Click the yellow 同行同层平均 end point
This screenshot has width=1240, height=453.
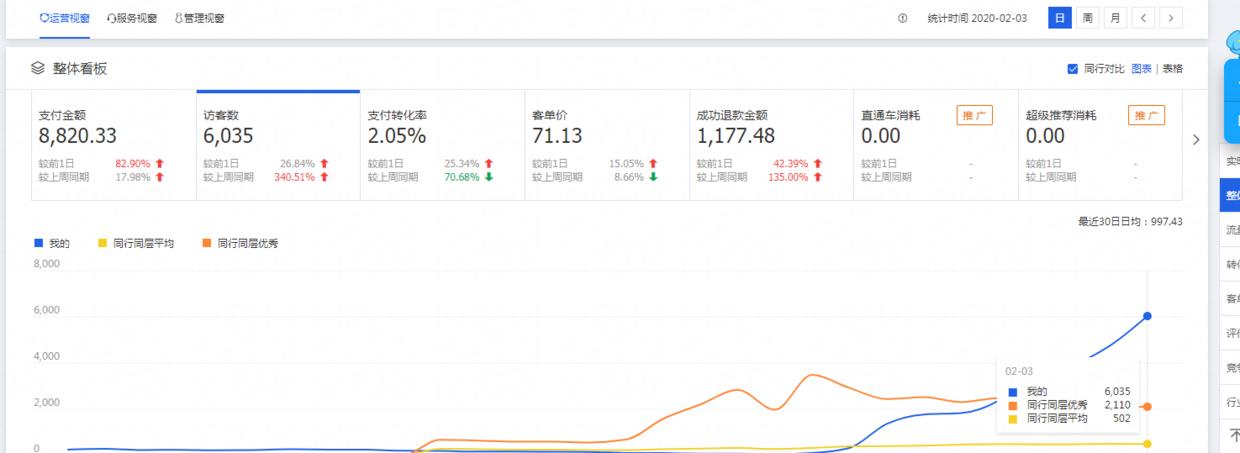1147,444
